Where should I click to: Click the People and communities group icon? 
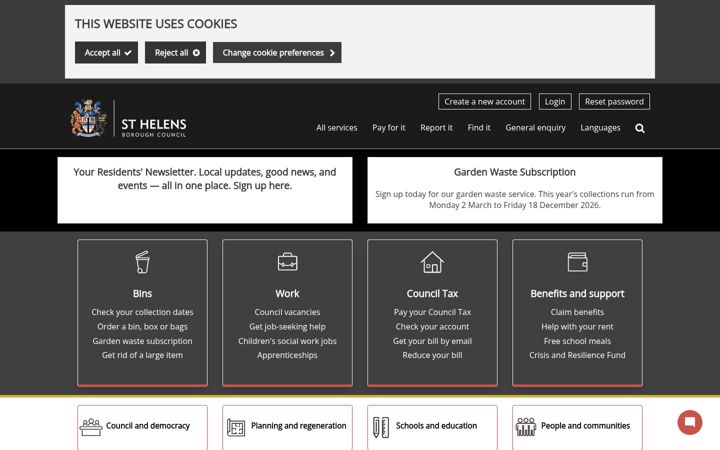point(526,427)
